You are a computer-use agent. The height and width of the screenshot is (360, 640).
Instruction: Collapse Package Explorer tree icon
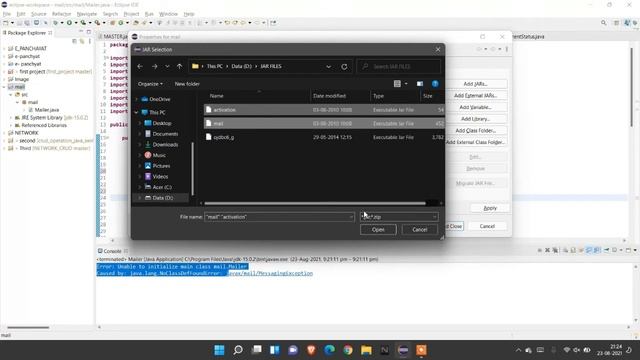coord(74,41)
